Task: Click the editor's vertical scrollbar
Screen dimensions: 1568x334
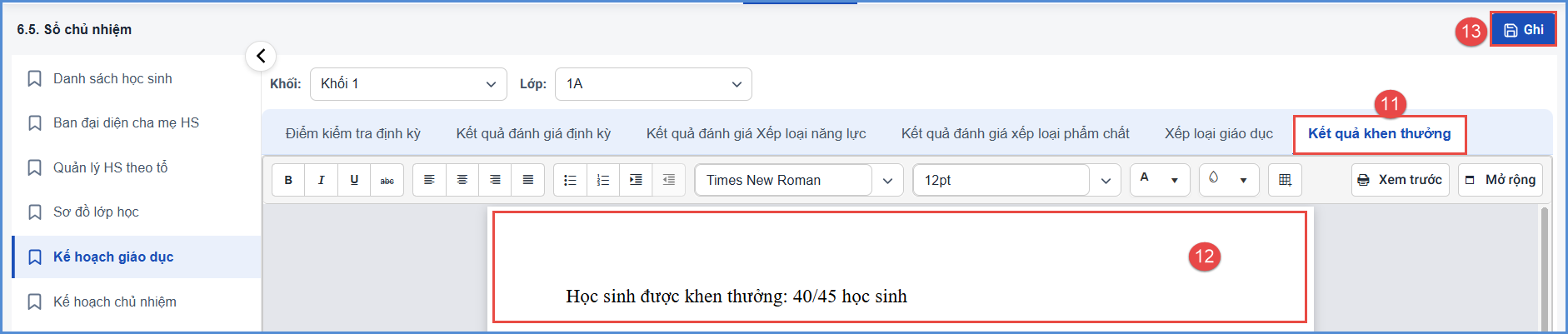Action: coord(1544,268)
